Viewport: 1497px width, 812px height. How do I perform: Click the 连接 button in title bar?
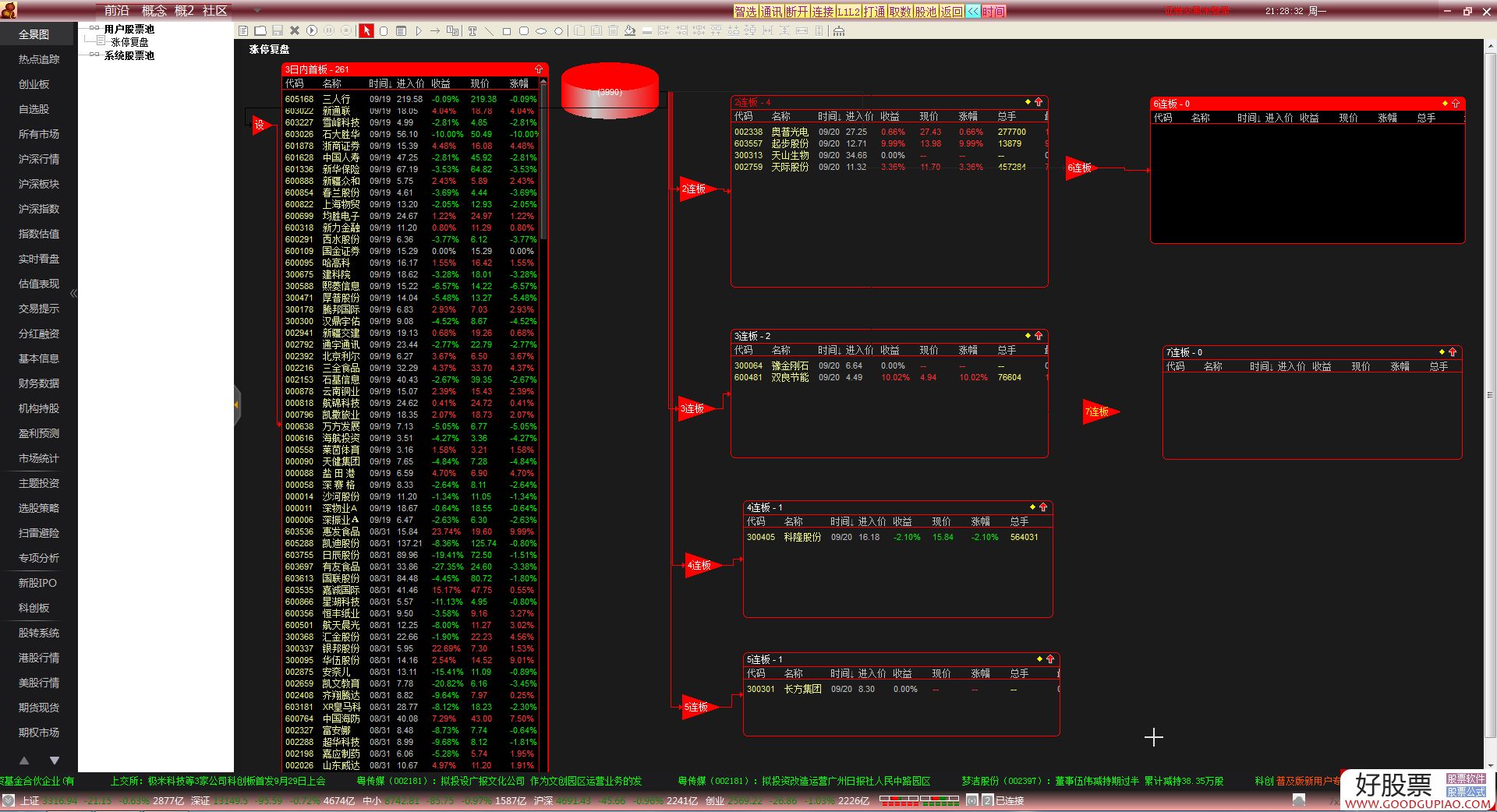coord(823,11)
